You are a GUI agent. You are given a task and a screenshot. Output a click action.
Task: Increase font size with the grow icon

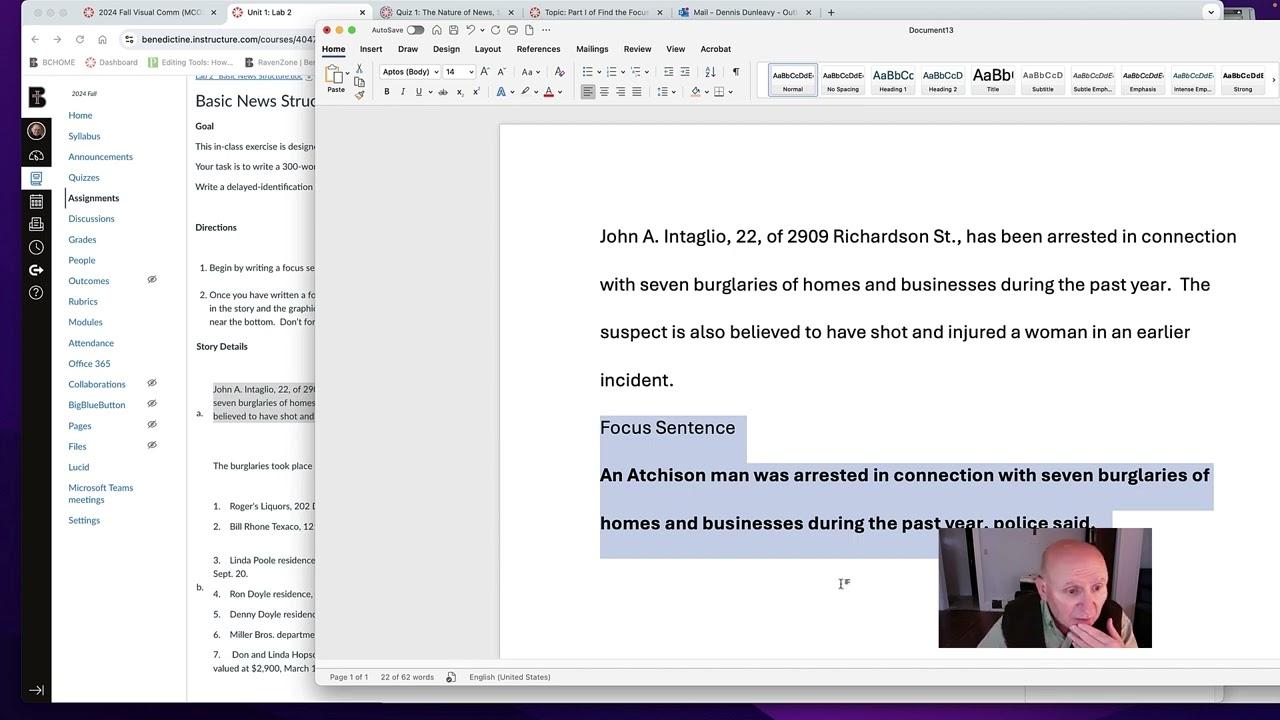point(485,72)
